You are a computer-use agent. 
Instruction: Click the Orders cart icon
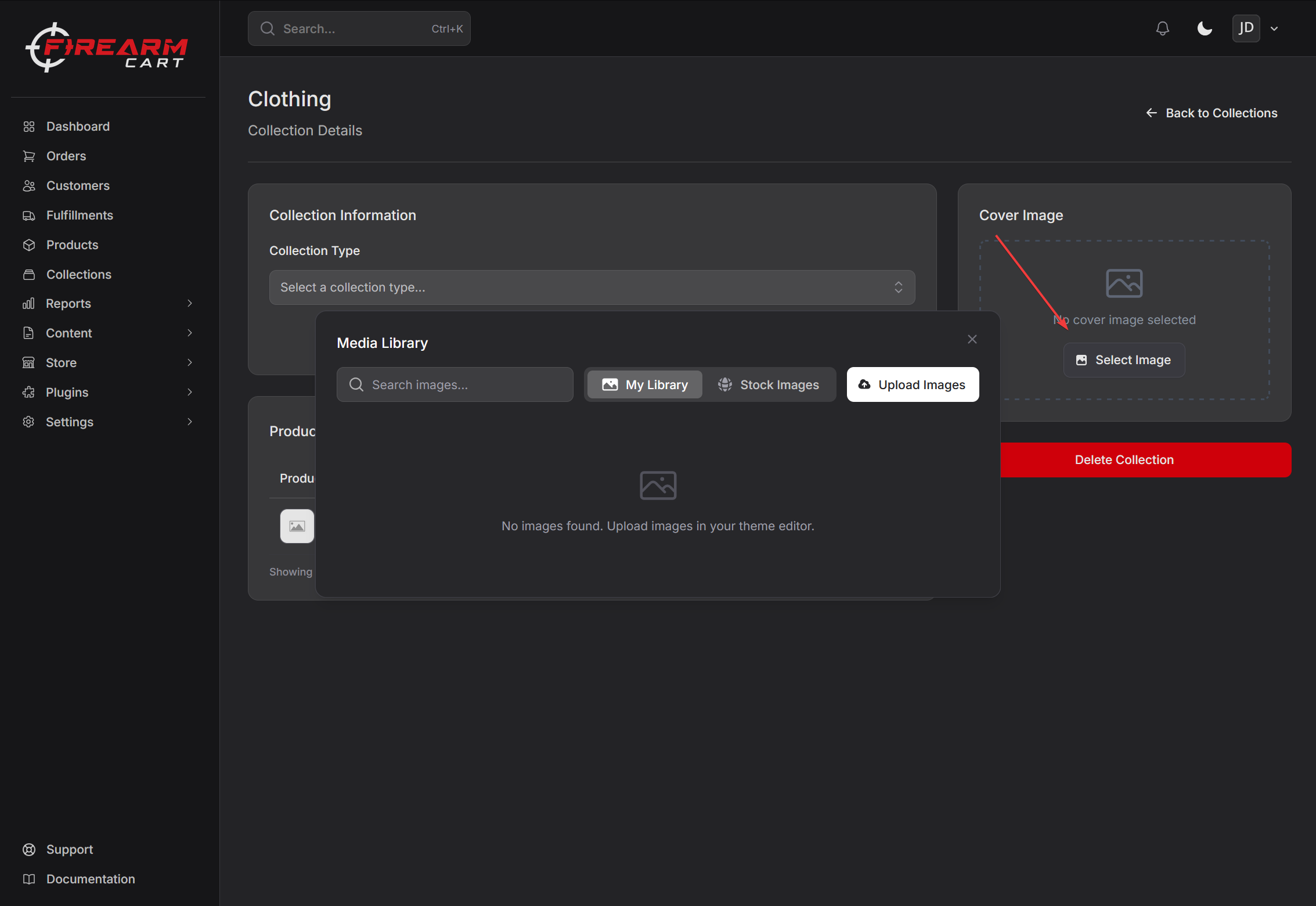(29, 156)
